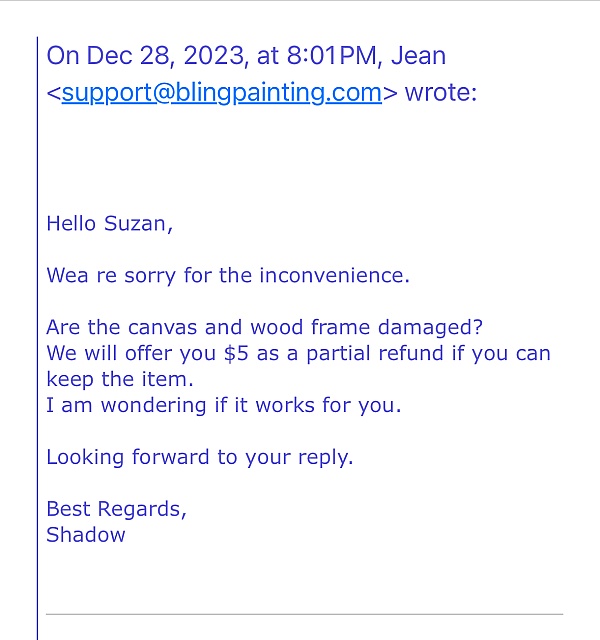Click the word "wrote:" after the address
This screenshot has width=600, height=640.
tap(441, 93)
